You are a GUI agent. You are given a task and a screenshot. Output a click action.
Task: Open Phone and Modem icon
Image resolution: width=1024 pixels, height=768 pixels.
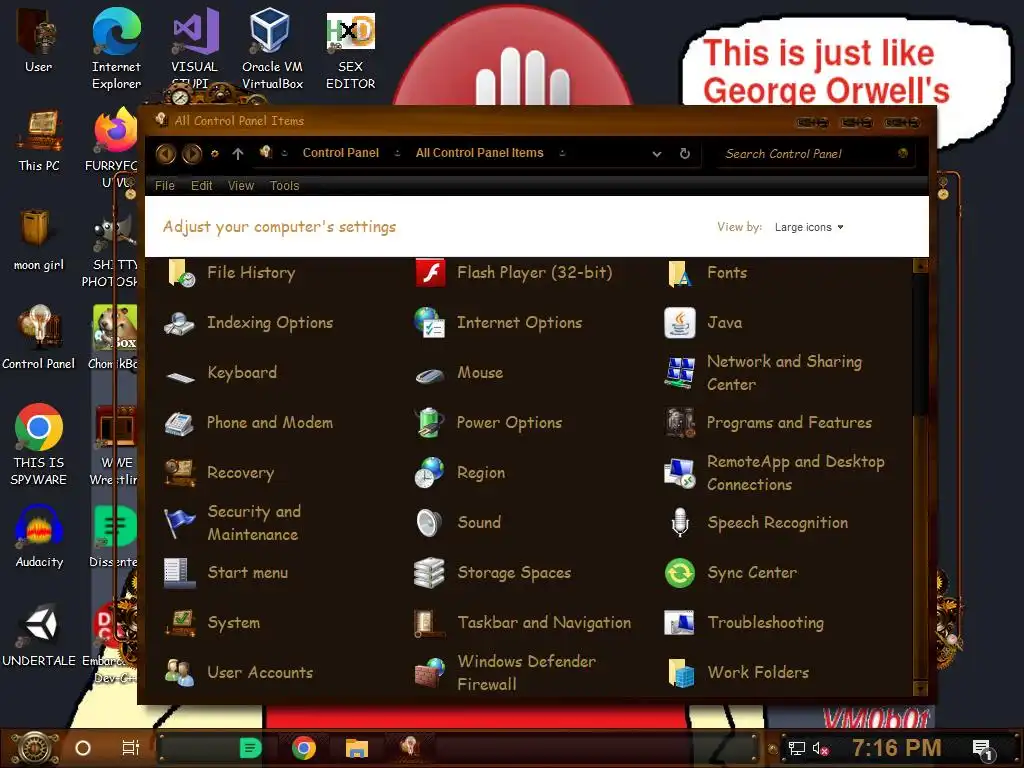pos(180,423)
